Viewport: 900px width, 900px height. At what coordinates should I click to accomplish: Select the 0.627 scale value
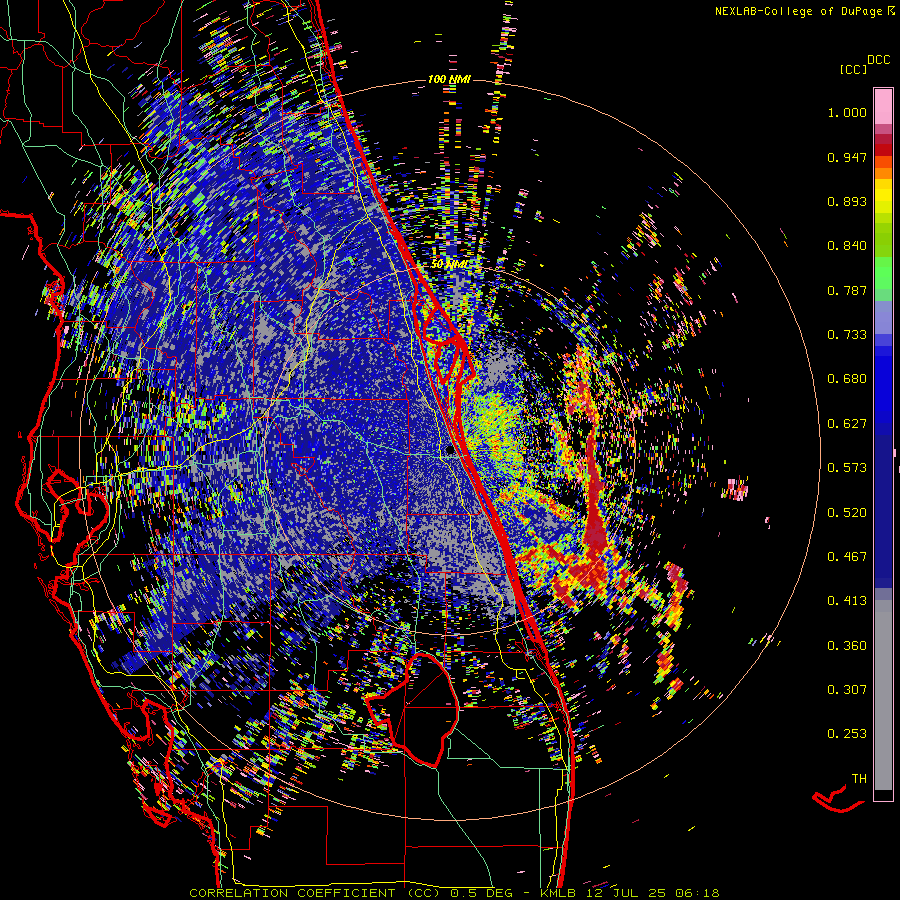(847, 424)
